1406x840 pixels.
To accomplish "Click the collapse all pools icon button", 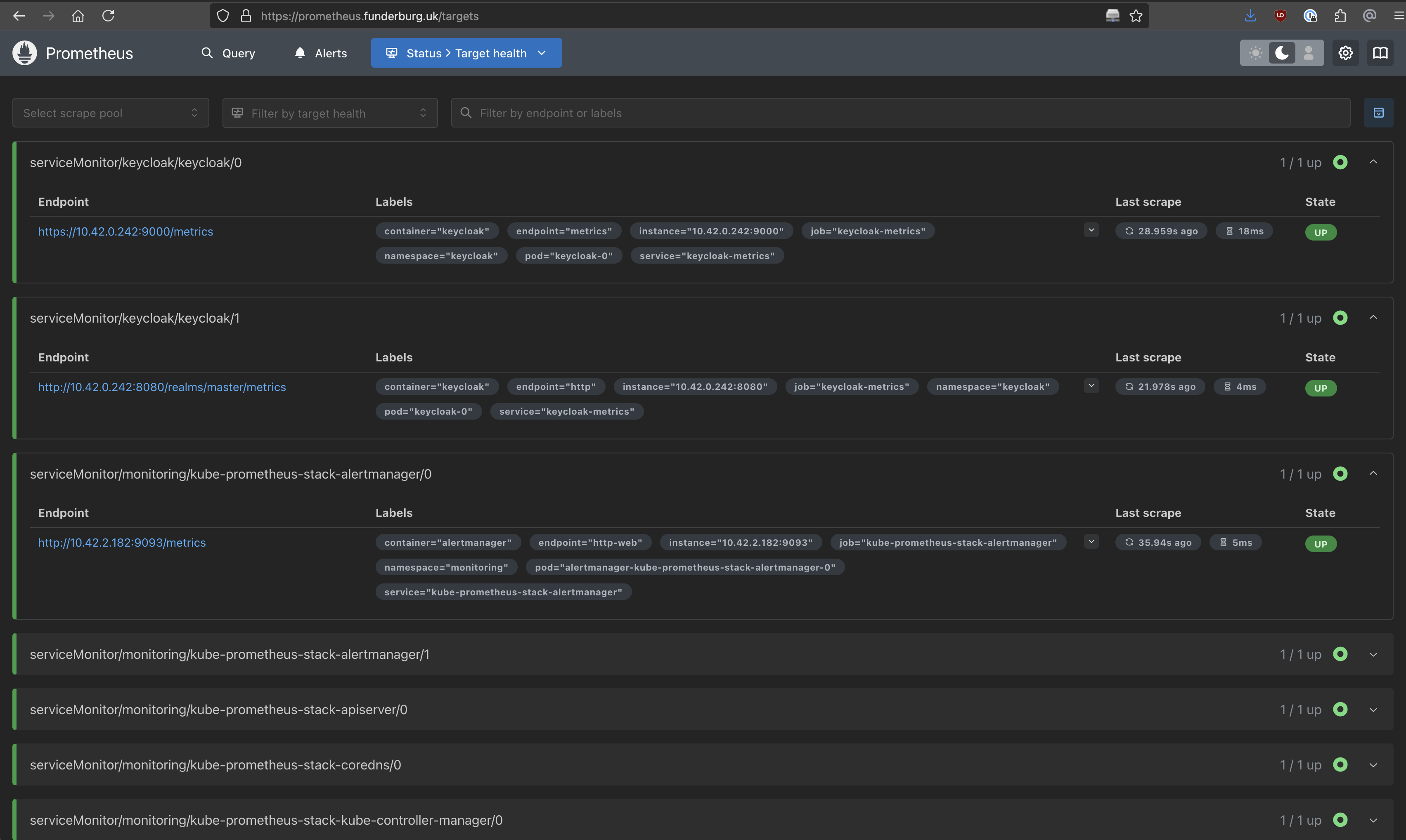I will [1378, 113].
